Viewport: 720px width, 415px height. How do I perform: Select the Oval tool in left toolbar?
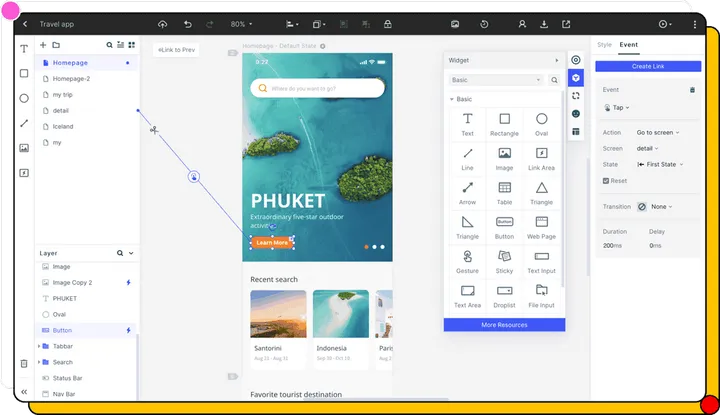coord(24,98)
